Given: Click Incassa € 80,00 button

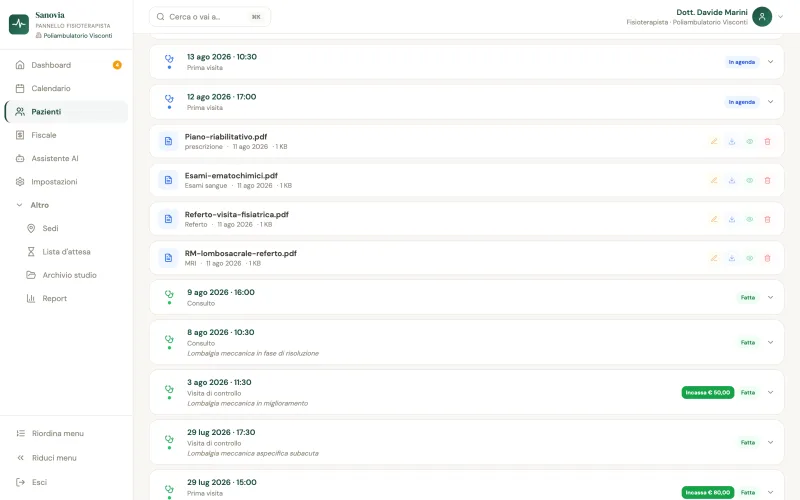Looking at the screenshot, I should click(x=708, y=492).
